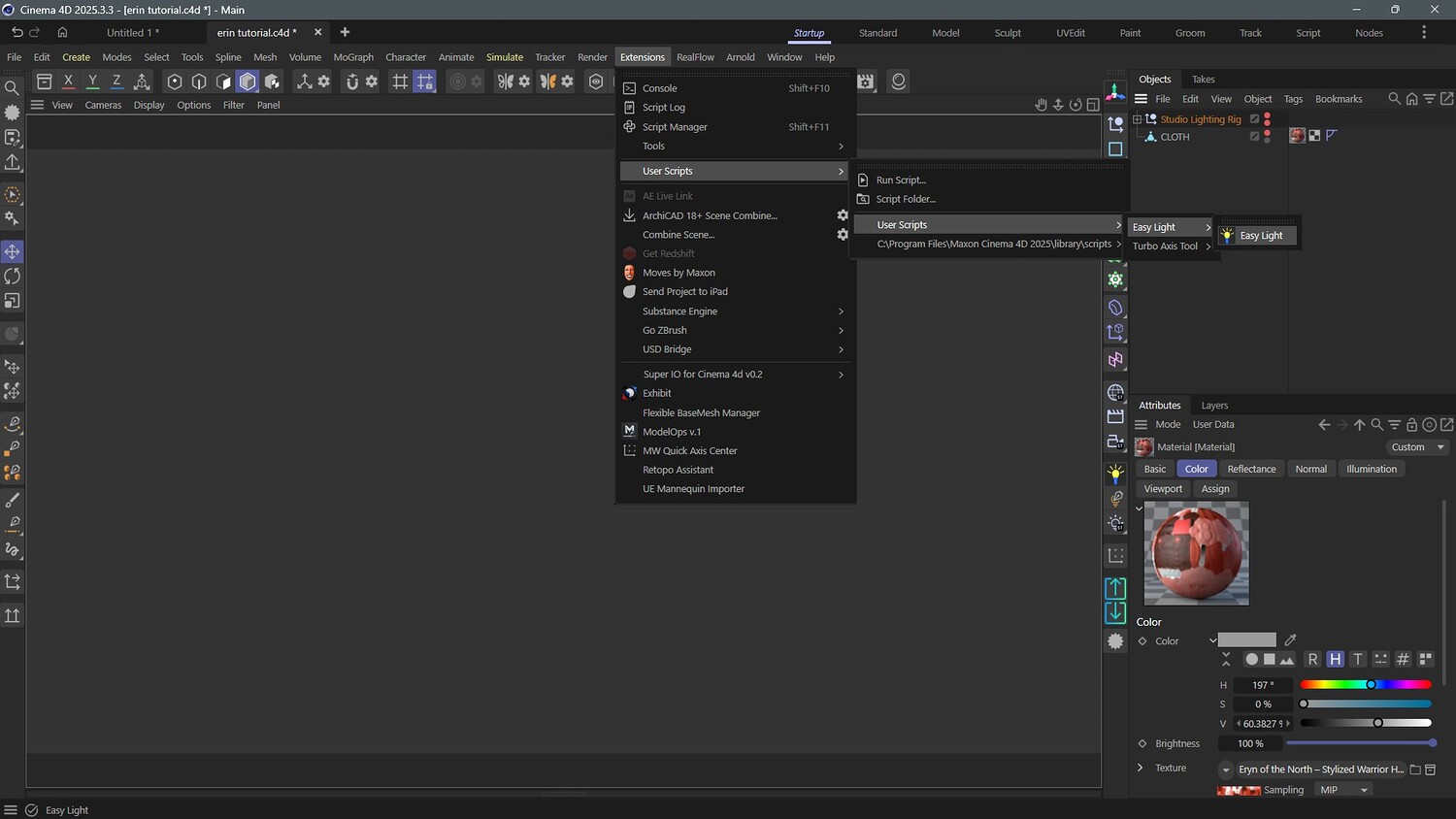This screenshot has height=819, width=1456.
Task: Select the Rotate tool in left toolbar
Action: click(13, 277)
